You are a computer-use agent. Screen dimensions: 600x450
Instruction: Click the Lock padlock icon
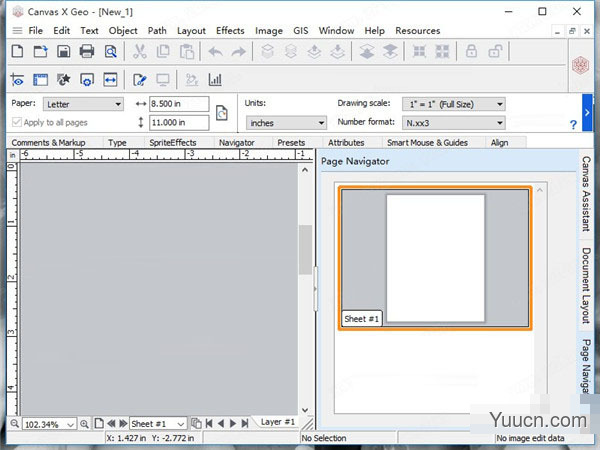(471, 51)
